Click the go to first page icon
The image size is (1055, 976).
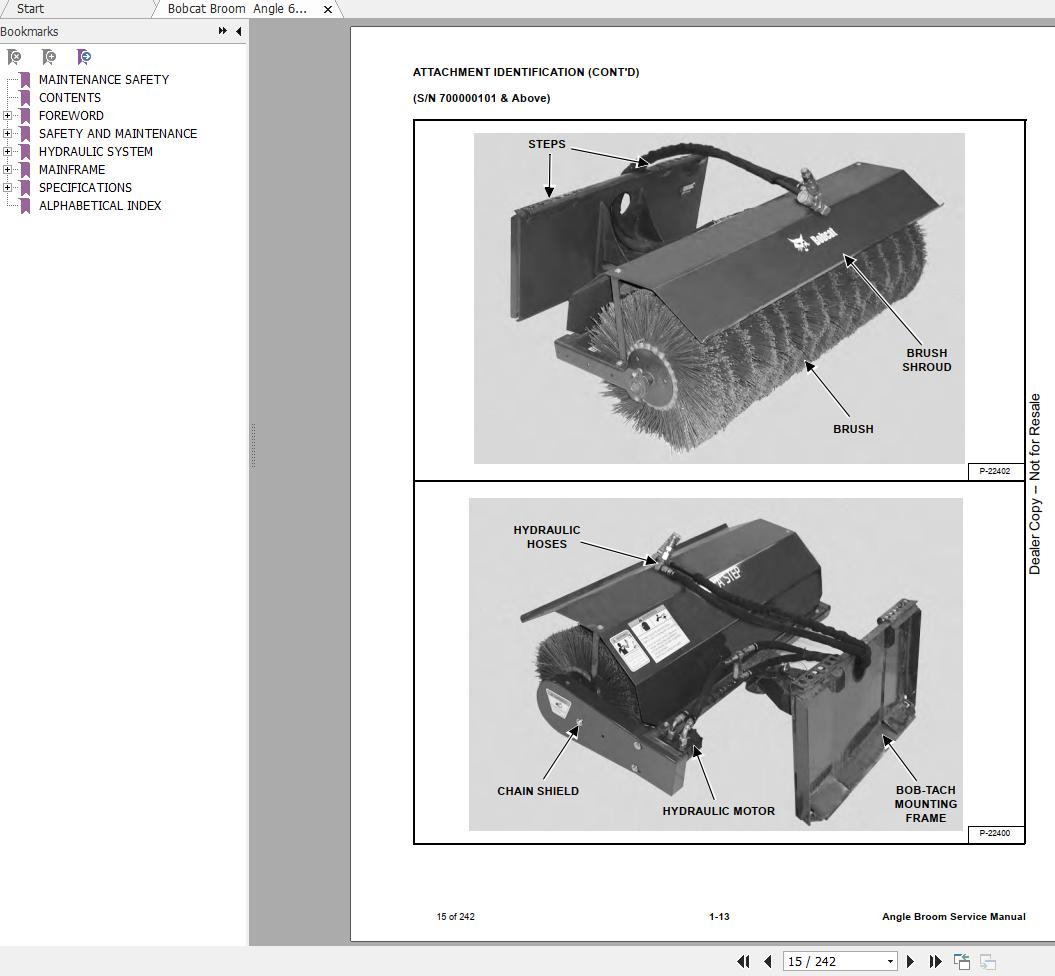click(x=742, y=961)
